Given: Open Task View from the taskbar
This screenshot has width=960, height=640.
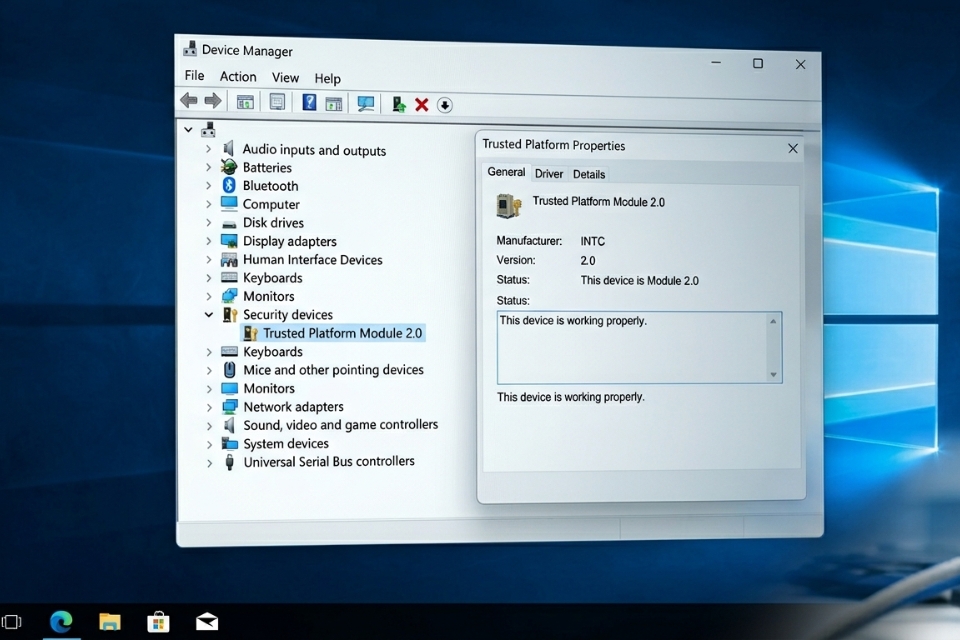Looking at the screenshot, I should tap(12, 622).
